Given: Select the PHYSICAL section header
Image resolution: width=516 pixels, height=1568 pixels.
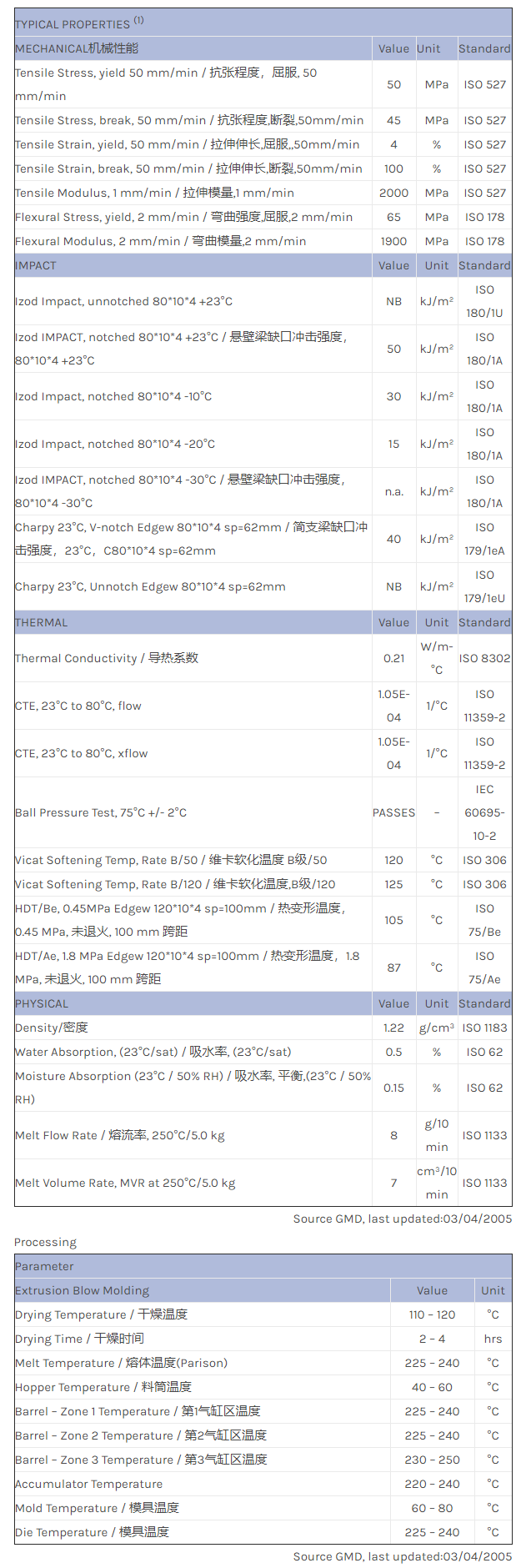Looking at the screenshot, I should coord(42,1003).
